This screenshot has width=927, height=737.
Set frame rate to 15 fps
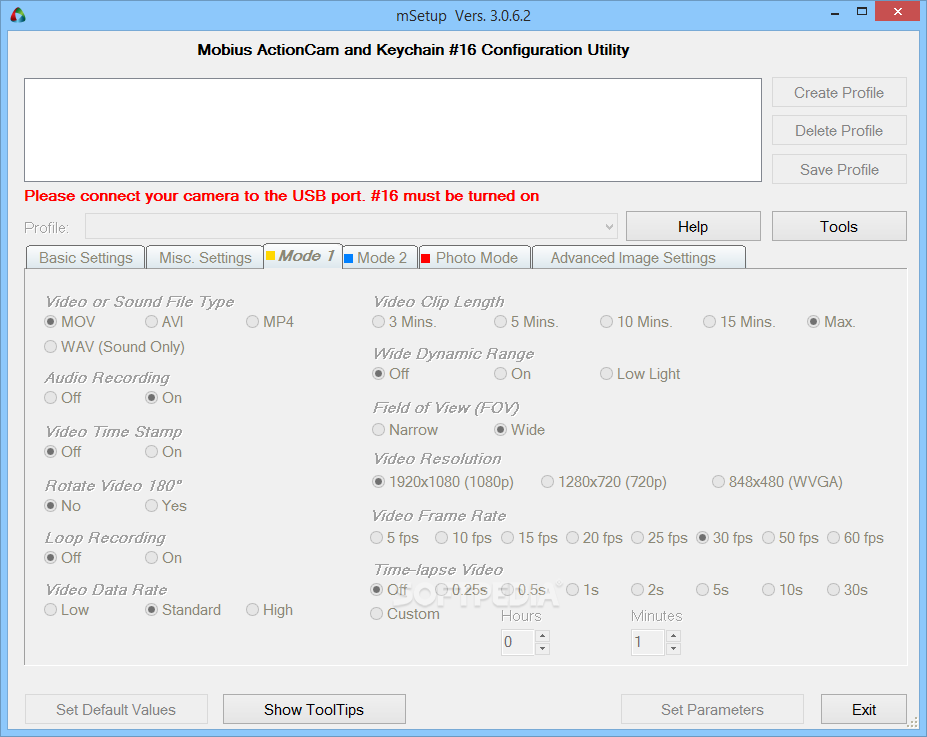point(530,538)
